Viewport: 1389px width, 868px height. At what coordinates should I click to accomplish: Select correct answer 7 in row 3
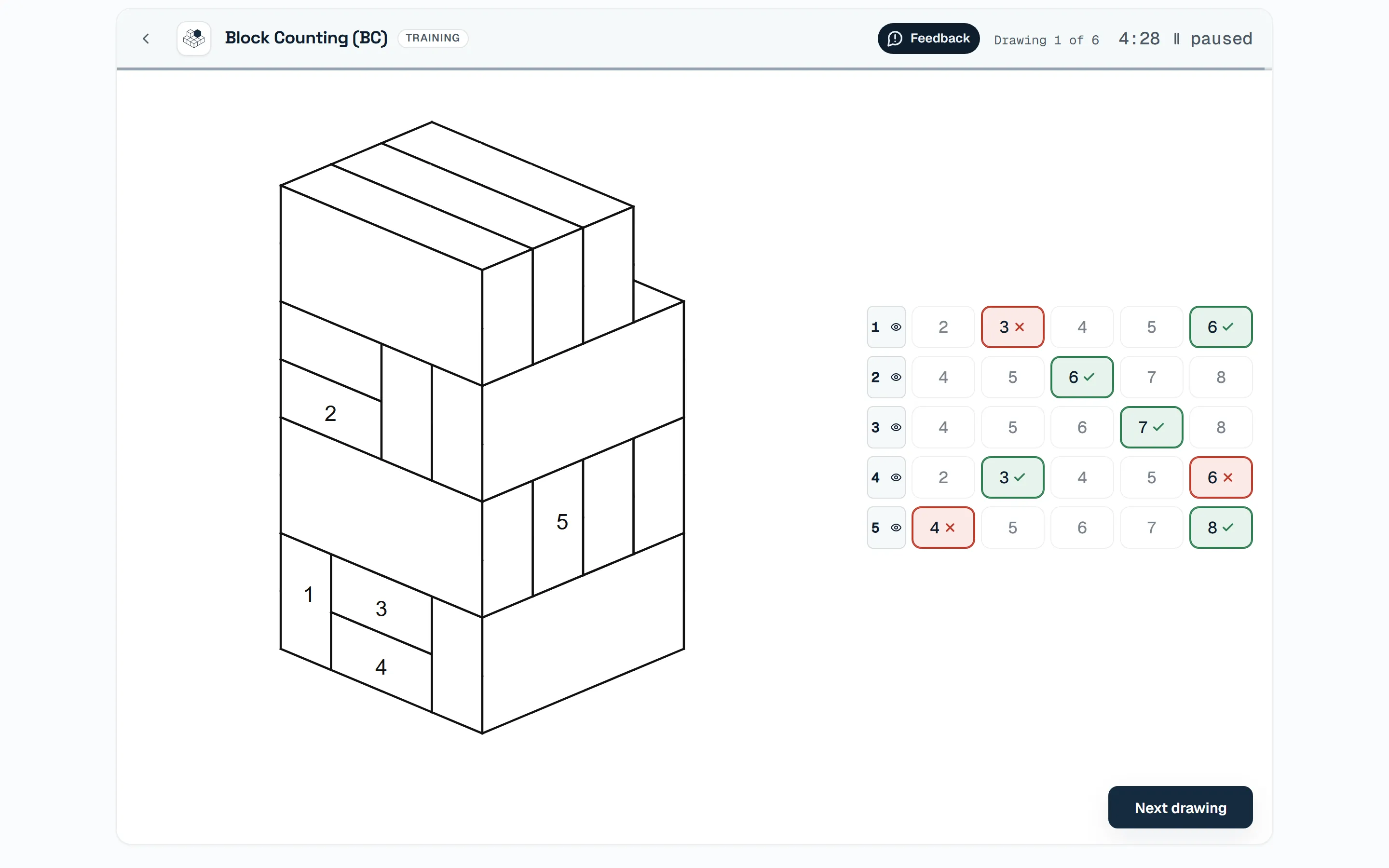pyautogui.click(x=1151, y=427)
